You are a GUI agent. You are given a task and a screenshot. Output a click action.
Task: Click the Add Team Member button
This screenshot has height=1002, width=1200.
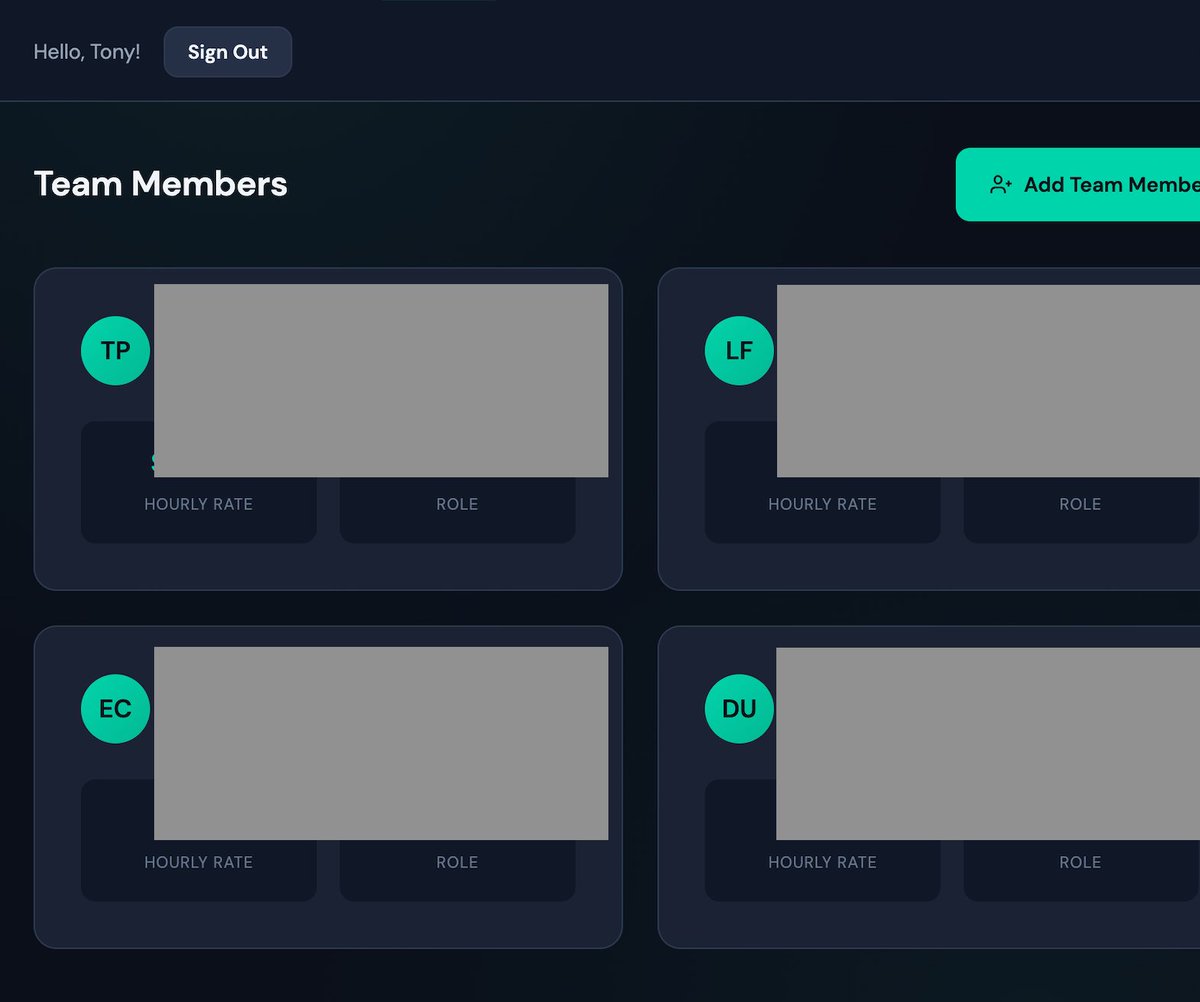tap(1078, 185)
